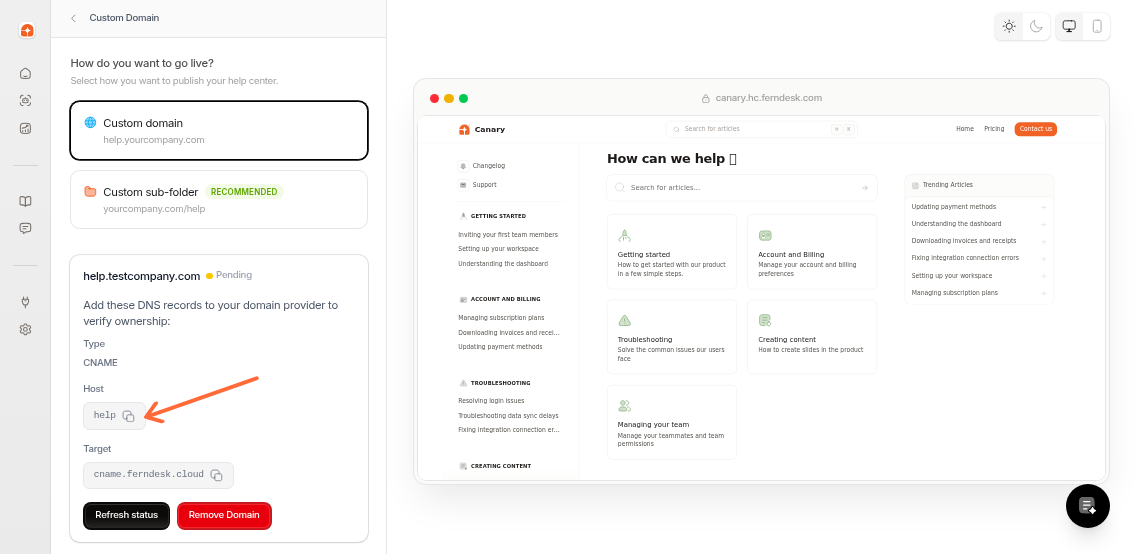Click the Refresh status button

(126, 515)
